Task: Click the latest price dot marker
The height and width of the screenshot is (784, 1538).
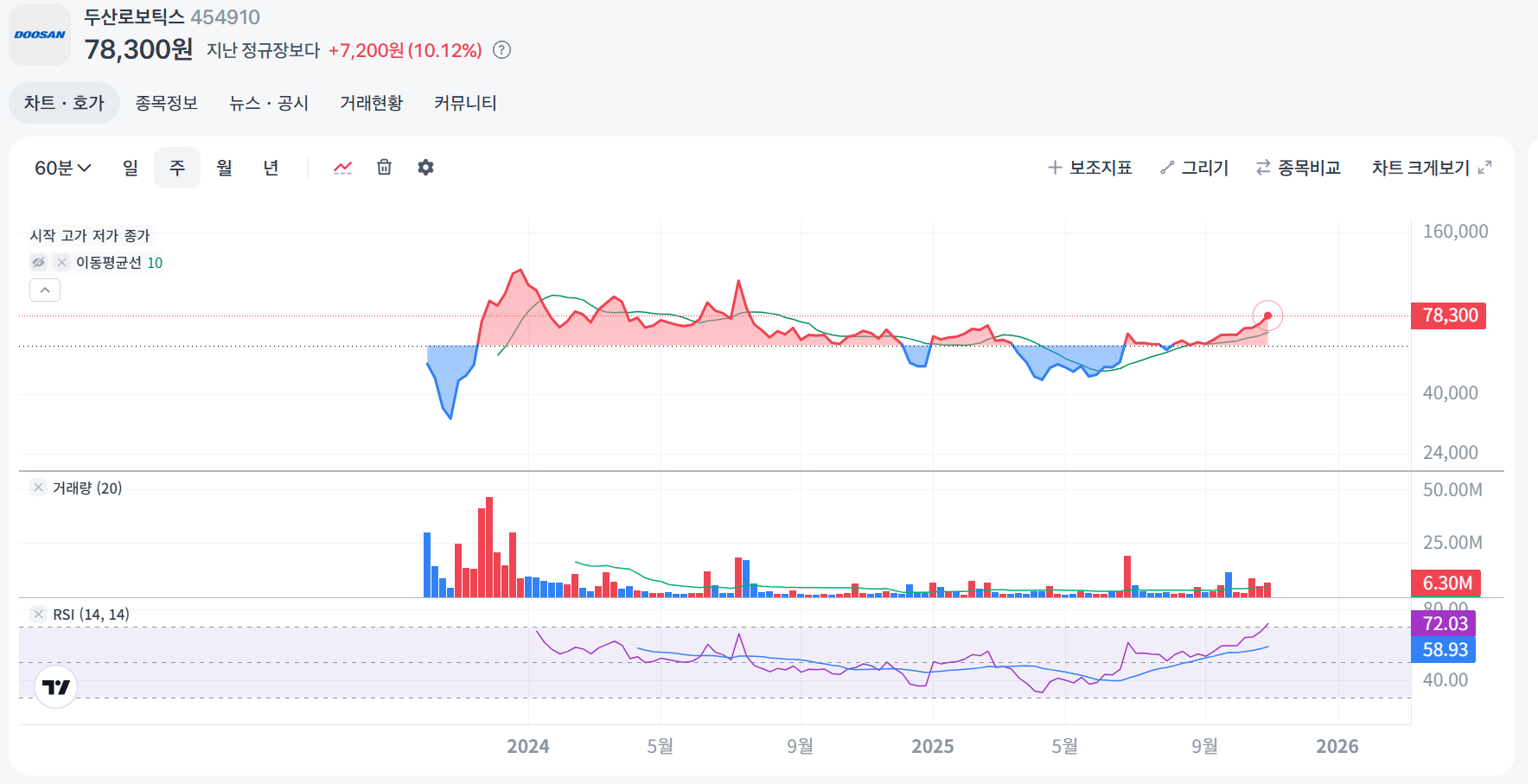Action: point(1267,316)
